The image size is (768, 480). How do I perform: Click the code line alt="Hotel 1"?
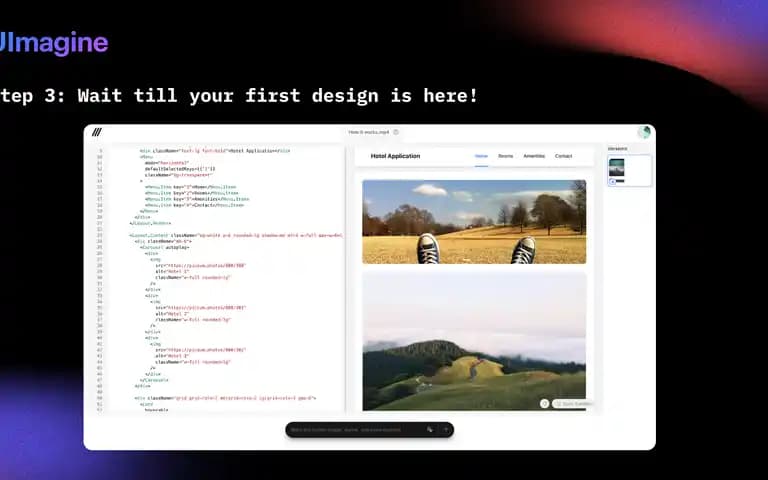click(172, 271)
